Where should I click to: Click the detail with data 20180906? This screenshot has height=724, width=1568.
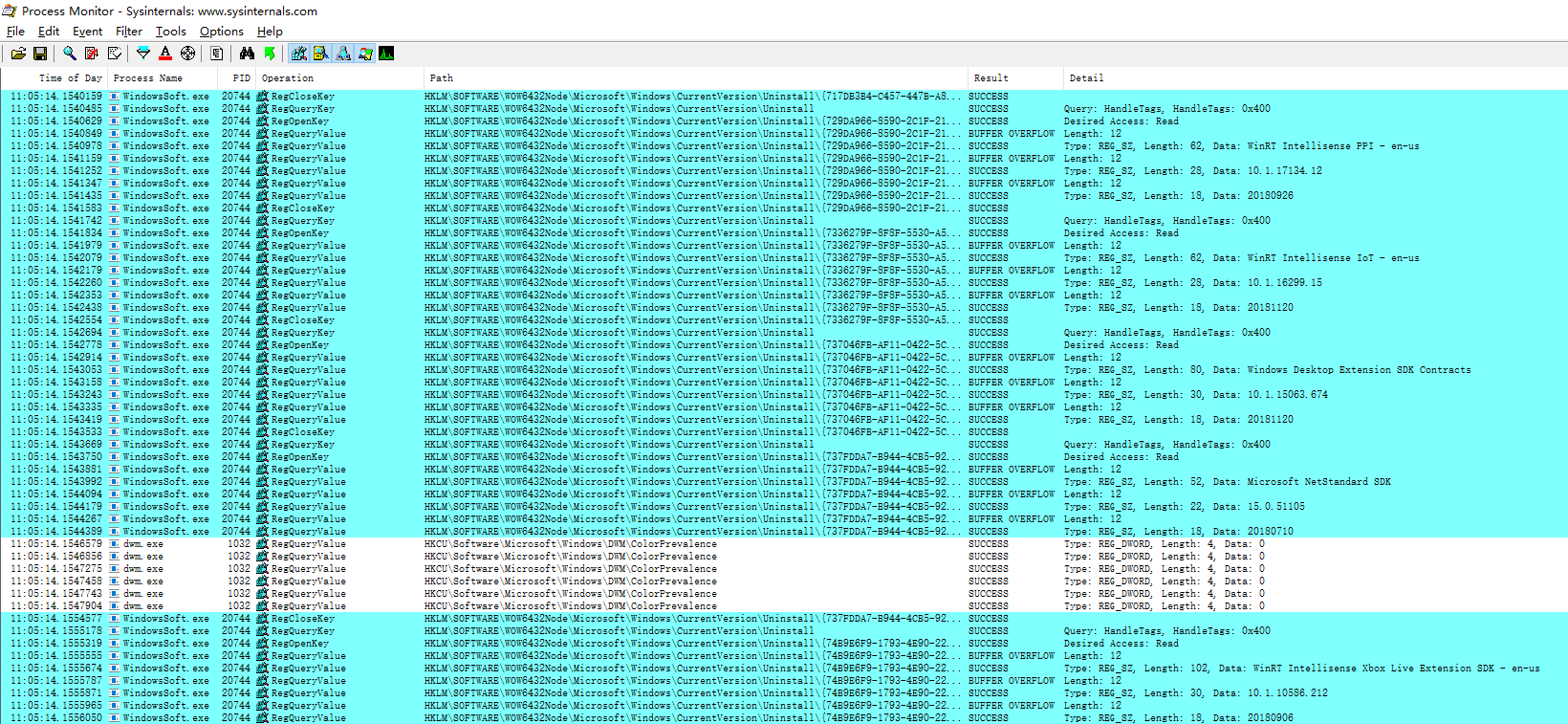(1179, 718)
